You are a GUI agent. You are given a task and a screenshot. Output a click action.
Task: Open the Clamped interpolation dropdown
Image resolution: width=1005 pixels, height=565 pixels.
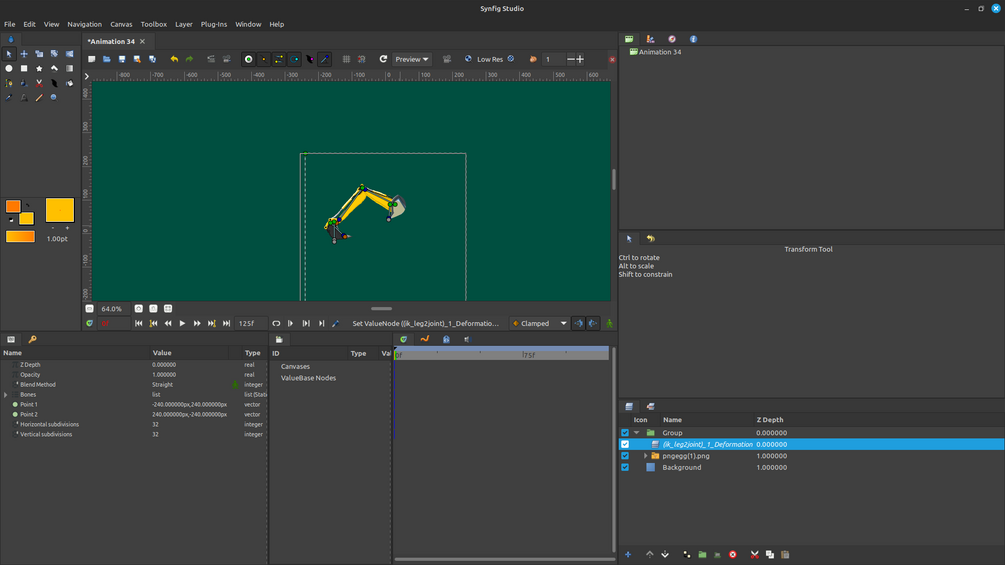pos(540,323)
